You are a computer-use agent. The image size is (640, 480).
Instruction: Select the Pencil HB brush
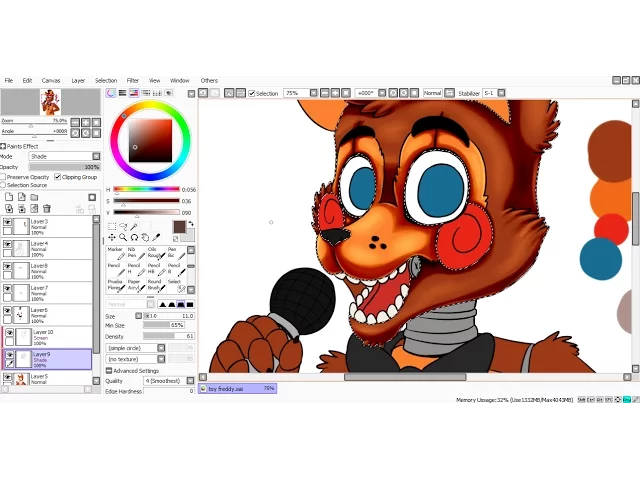click(156, 269)
